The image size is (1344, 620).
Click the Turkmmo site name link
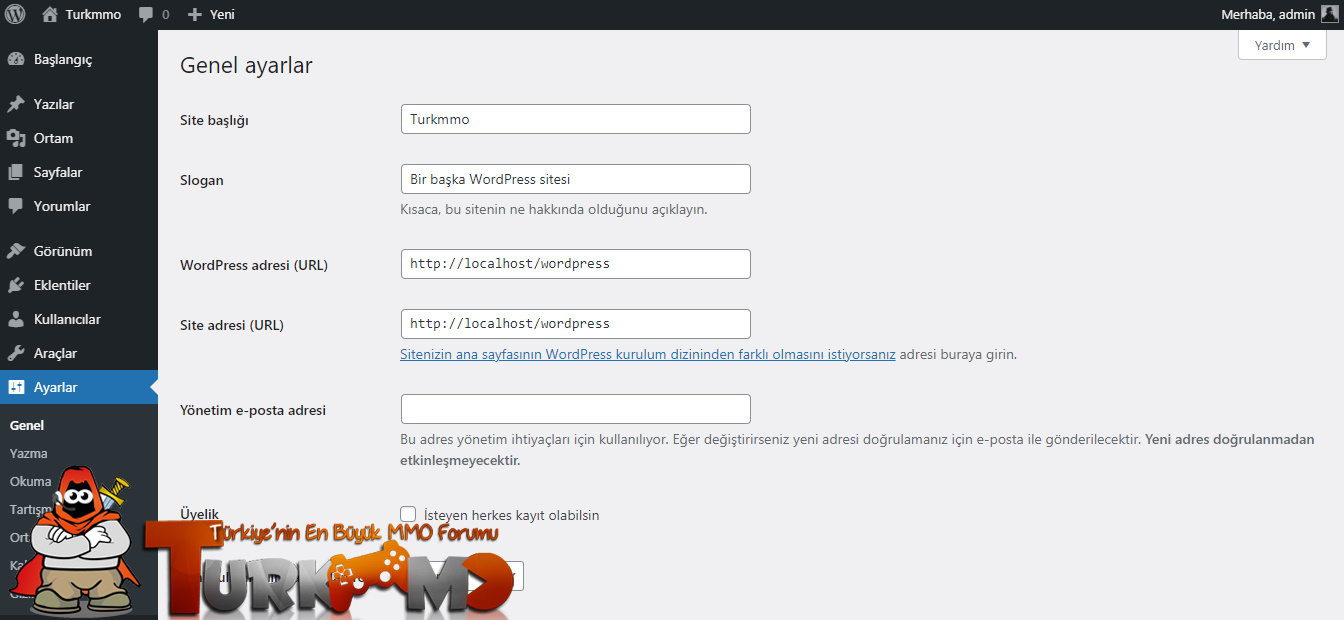pyautogui.click(x=93, y=15)
